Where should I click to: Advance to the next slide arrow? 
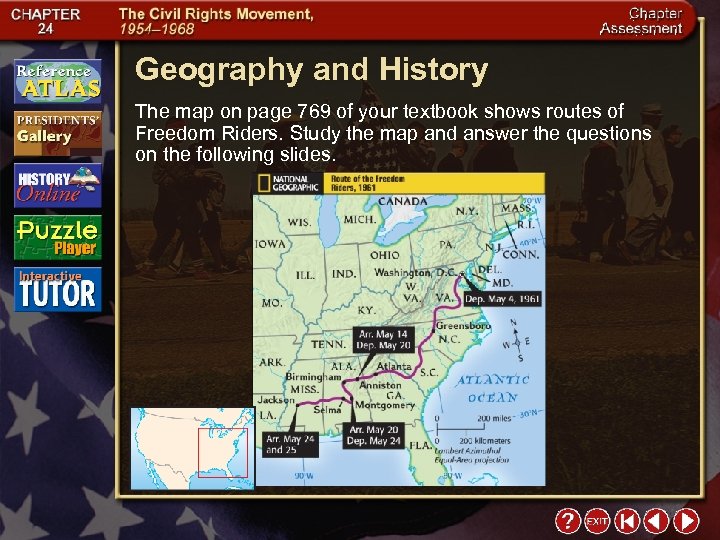pyautogui.click(x=686, y=521)
